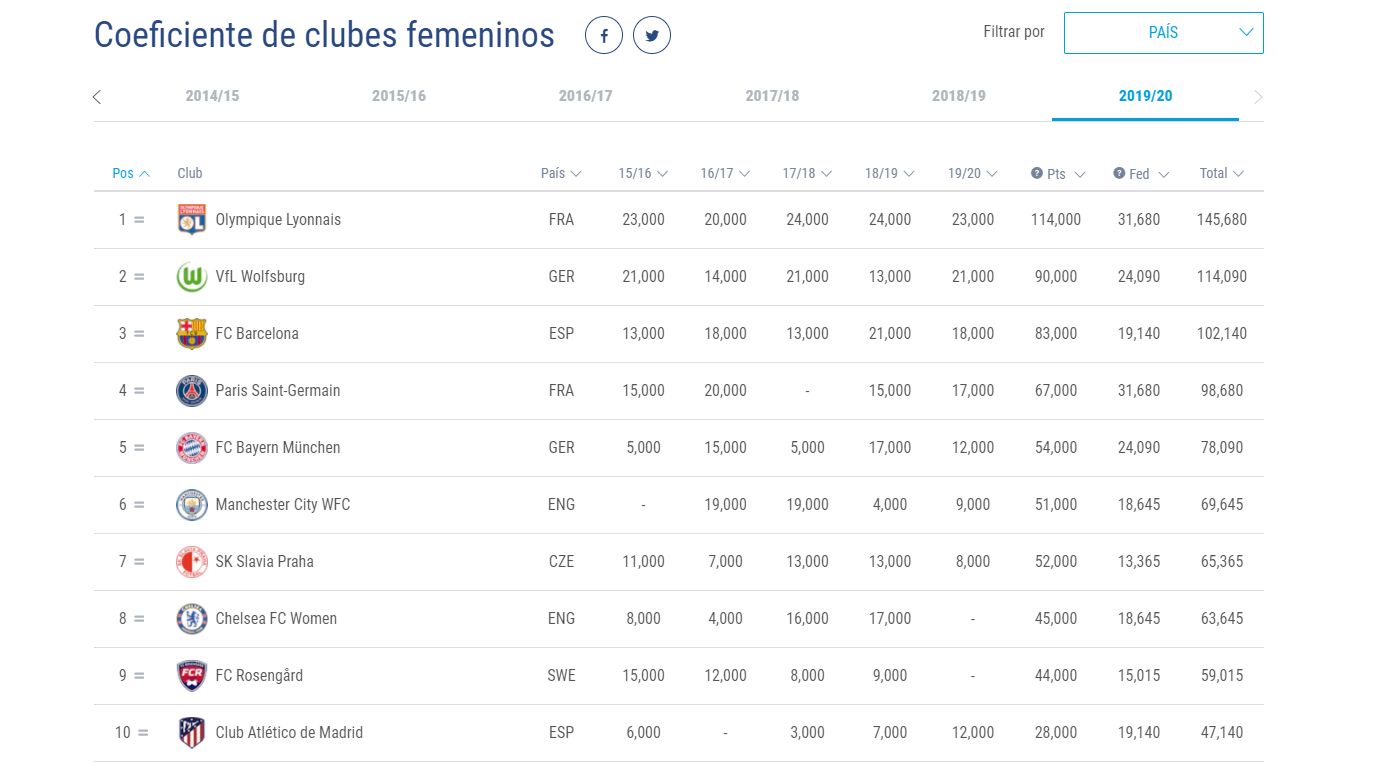The width and height of the screenshot is (1378, 763).
Task: Sort table by País column
Action: pos(561,173)
